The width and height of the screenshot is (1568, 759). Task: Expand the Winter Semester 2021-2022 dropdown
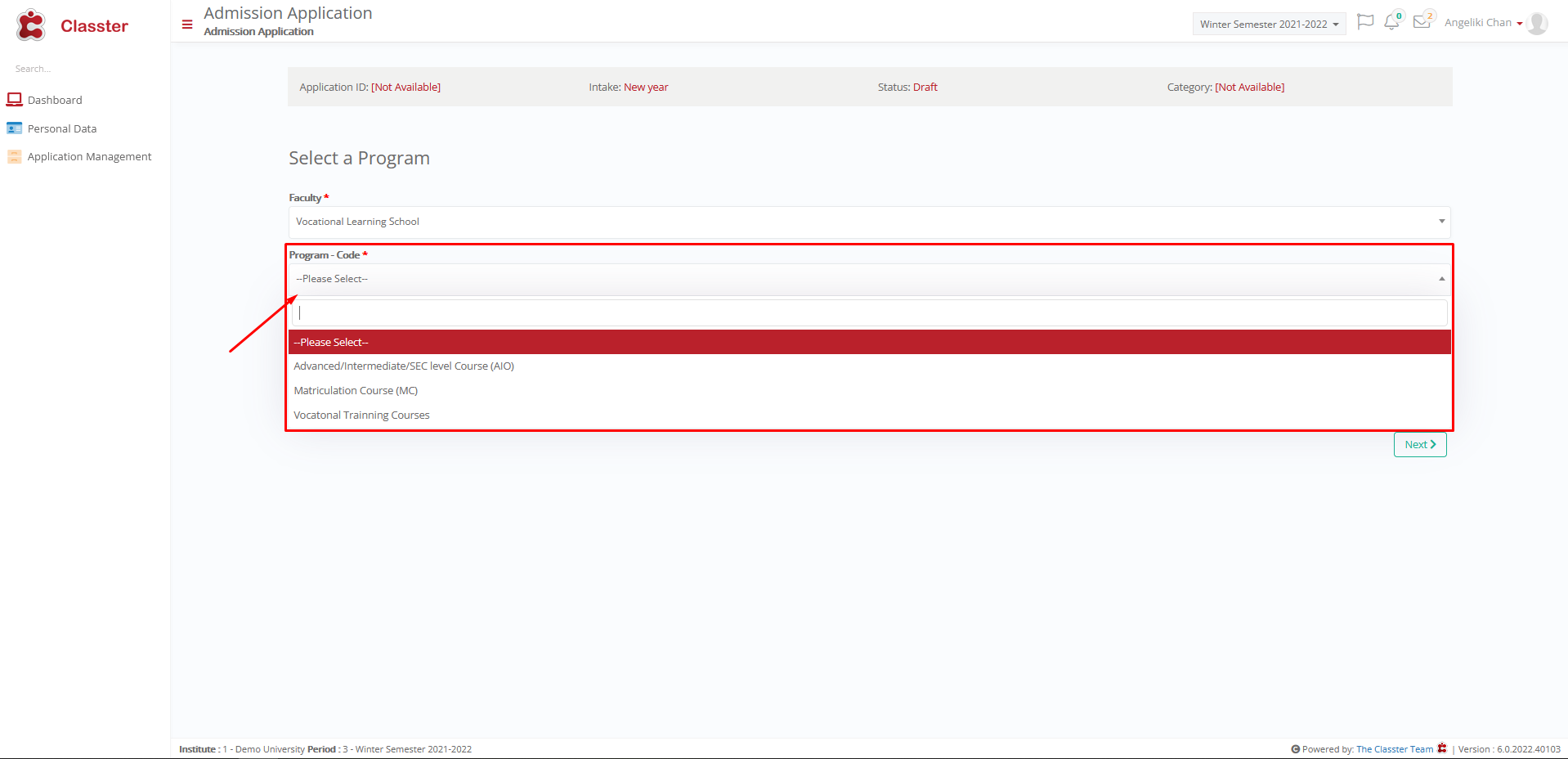(1269, 24)
